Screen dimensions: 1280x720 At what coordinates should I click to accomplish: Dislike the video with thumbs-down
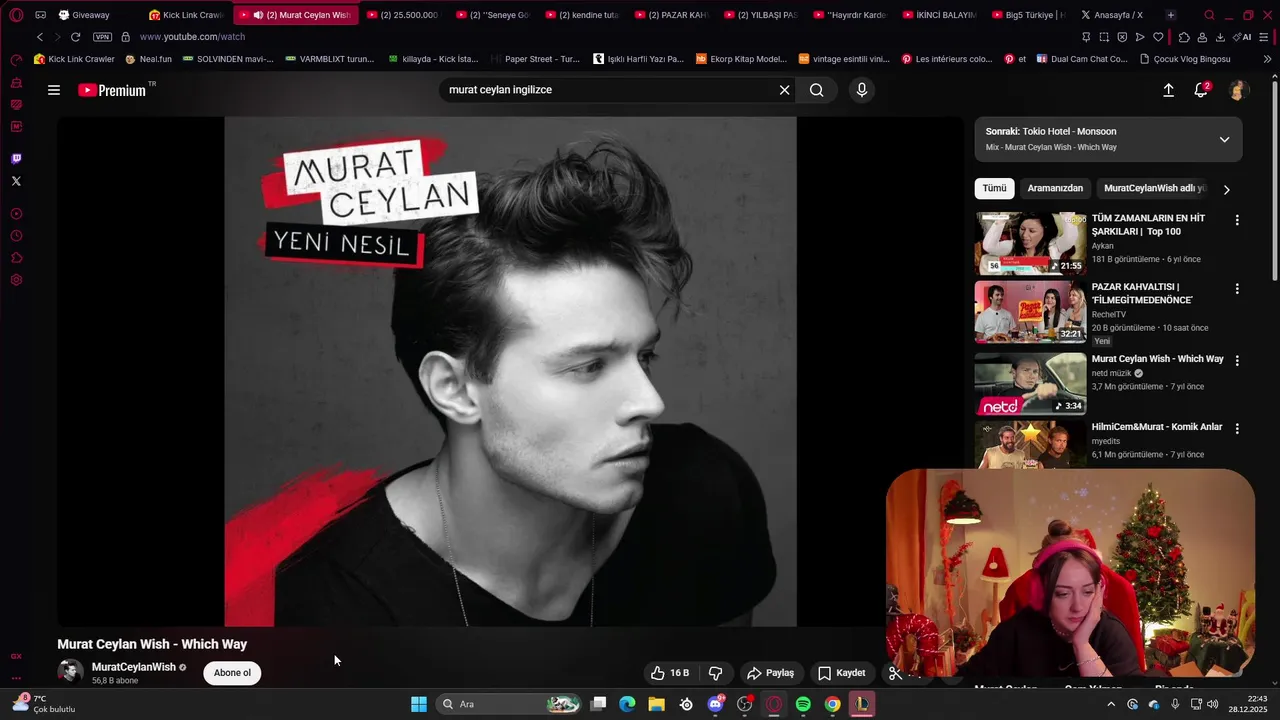716,673
